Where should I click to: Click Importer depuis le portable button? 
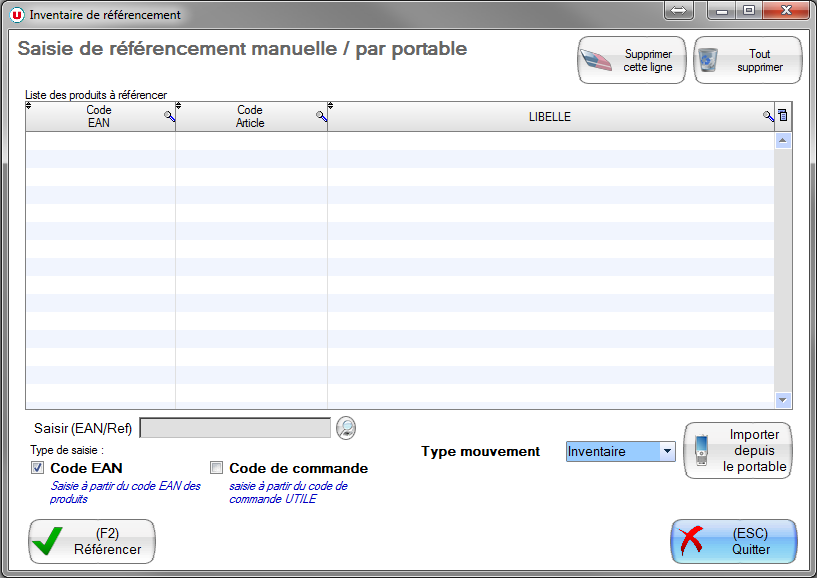(x=738, y=451)
